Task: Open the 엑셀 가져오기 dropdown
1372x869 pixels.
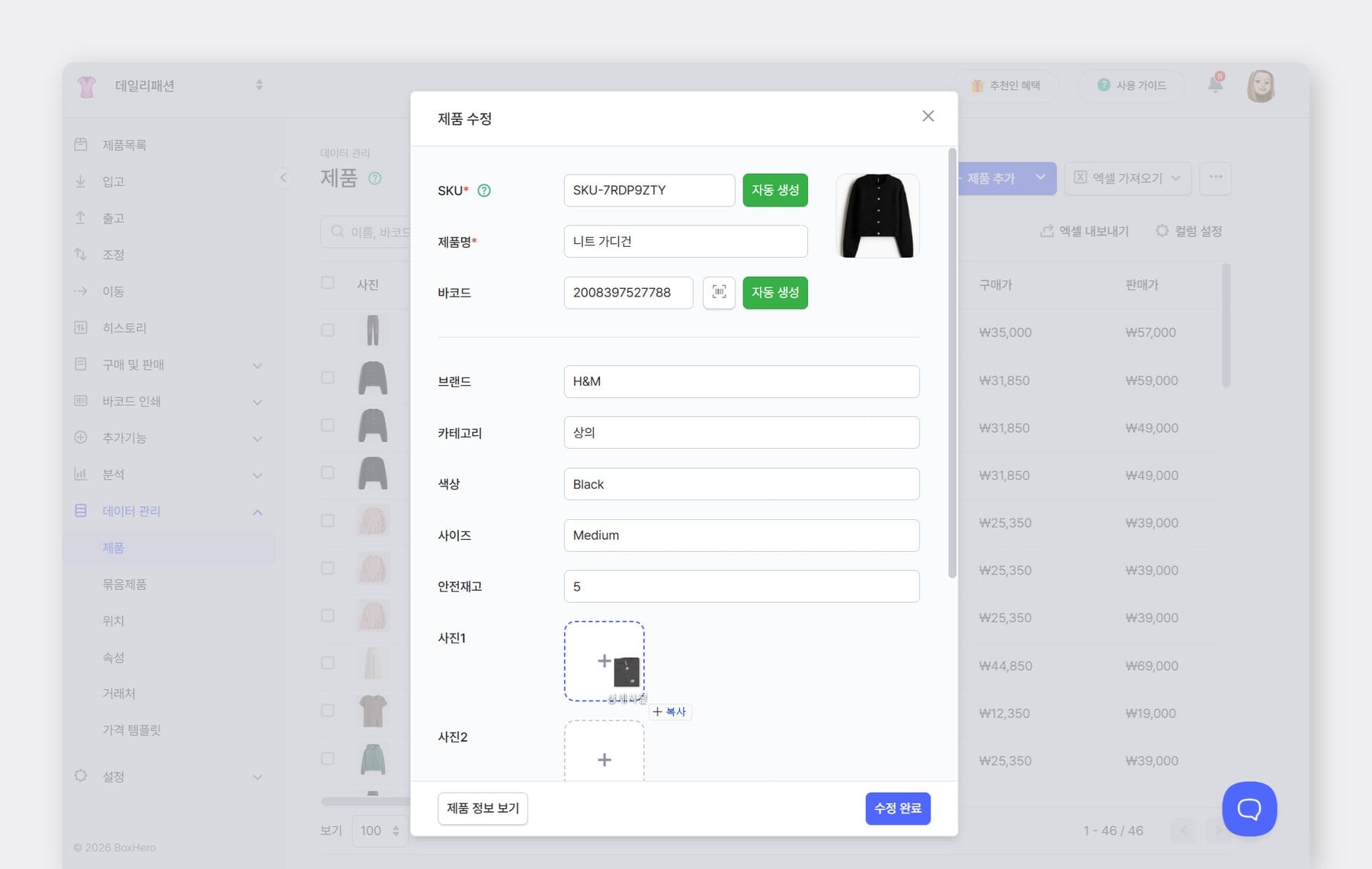Action: (1127, 178)
